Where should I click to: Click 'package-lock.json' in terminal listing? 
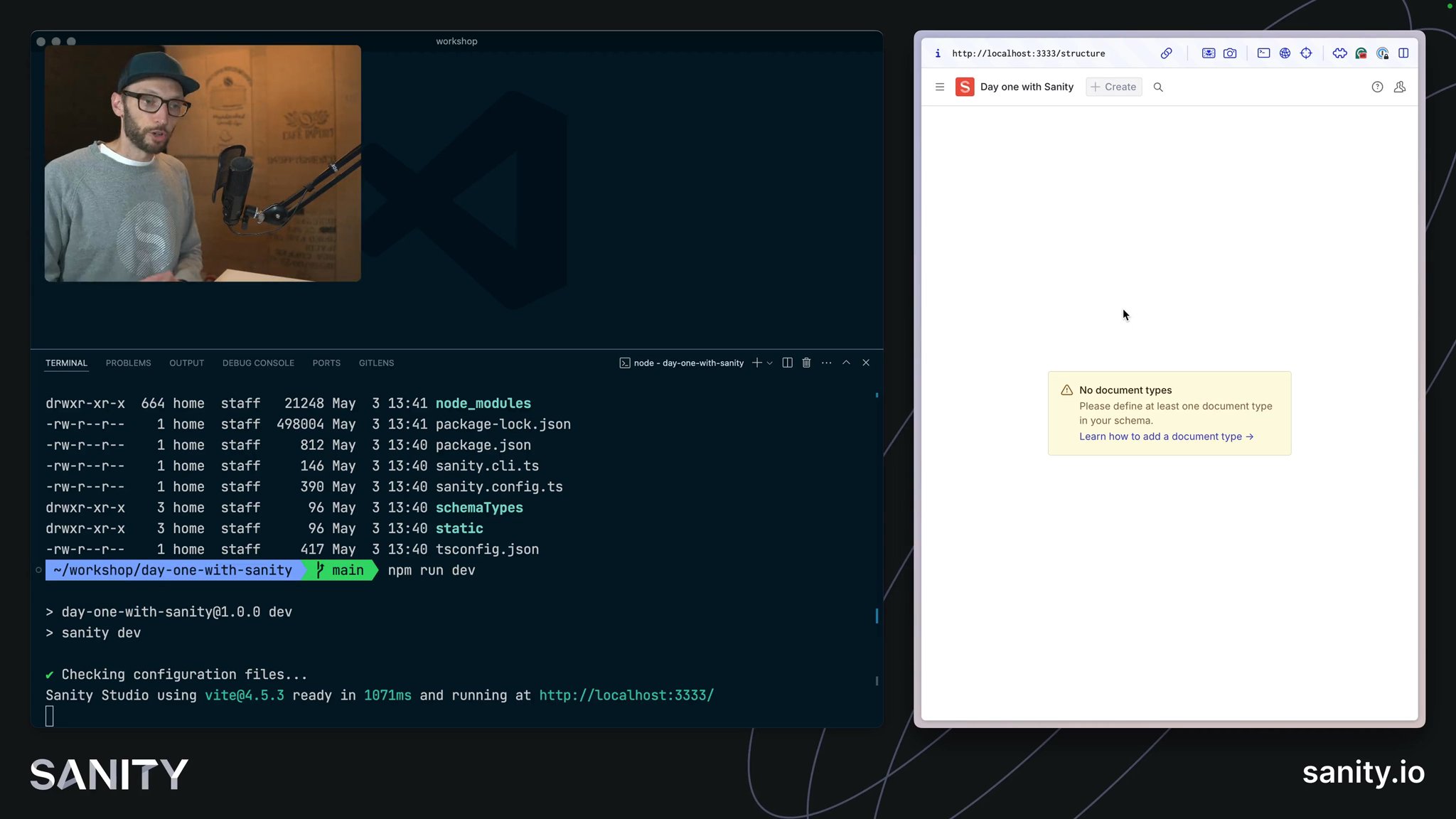(x=503, y=424)
